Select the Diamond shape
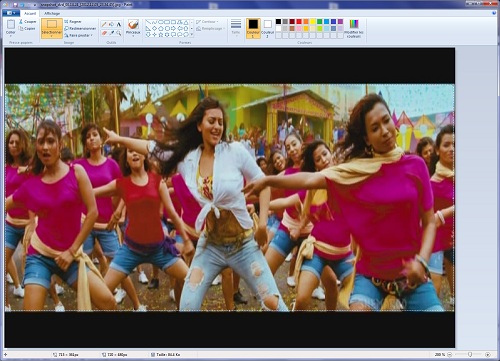 tap(154, 28)
